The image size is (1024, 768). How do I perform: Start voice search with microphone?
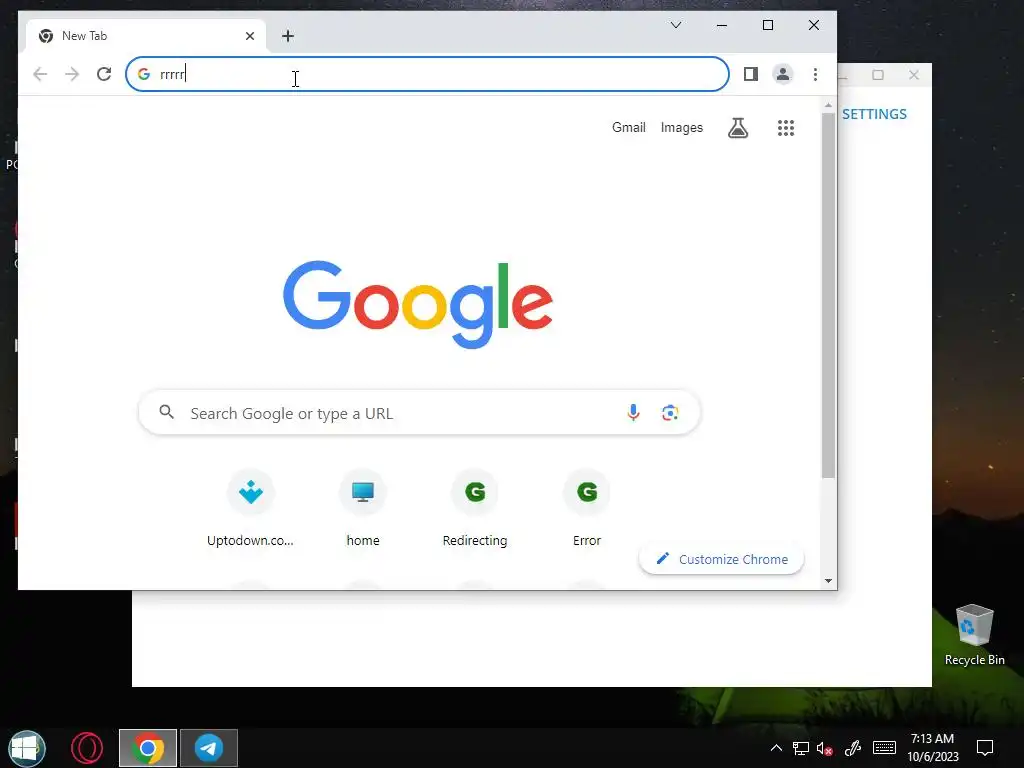(x=633, y=413)
